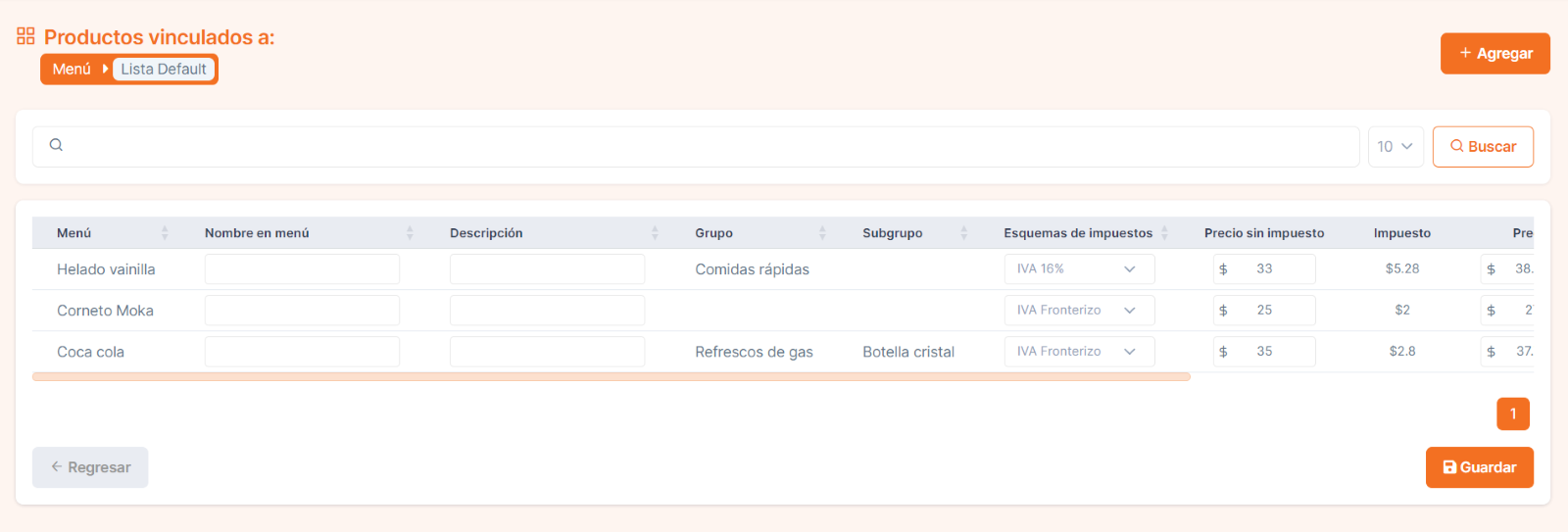Viewport: 1568px width, 532px height.
Task: Click the Guardar button
Action: [x=1479, y=467]
